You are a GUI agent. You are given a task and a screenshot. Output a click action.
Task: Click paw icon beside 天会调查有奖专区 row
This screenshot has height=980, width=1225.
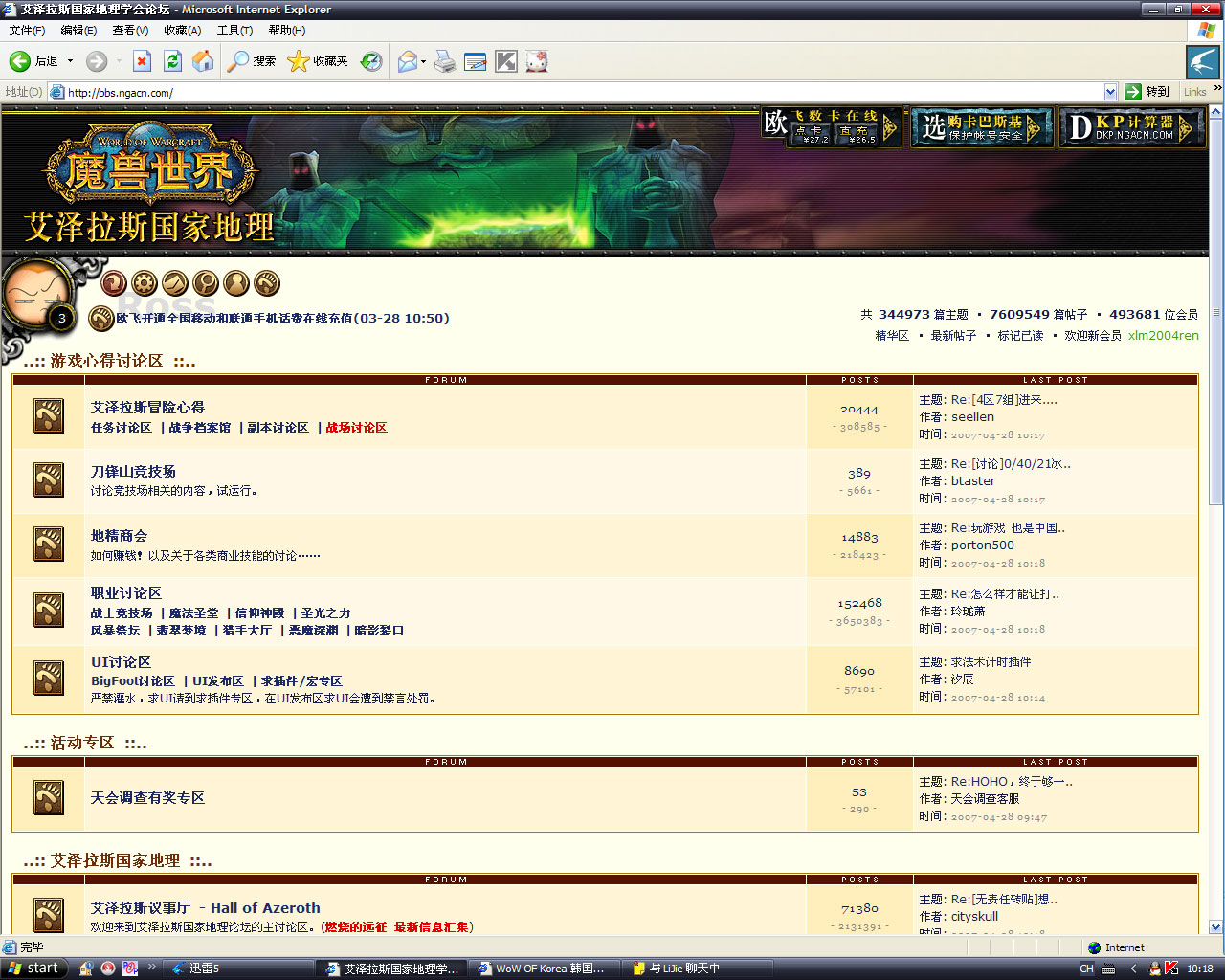pos(49,797)
